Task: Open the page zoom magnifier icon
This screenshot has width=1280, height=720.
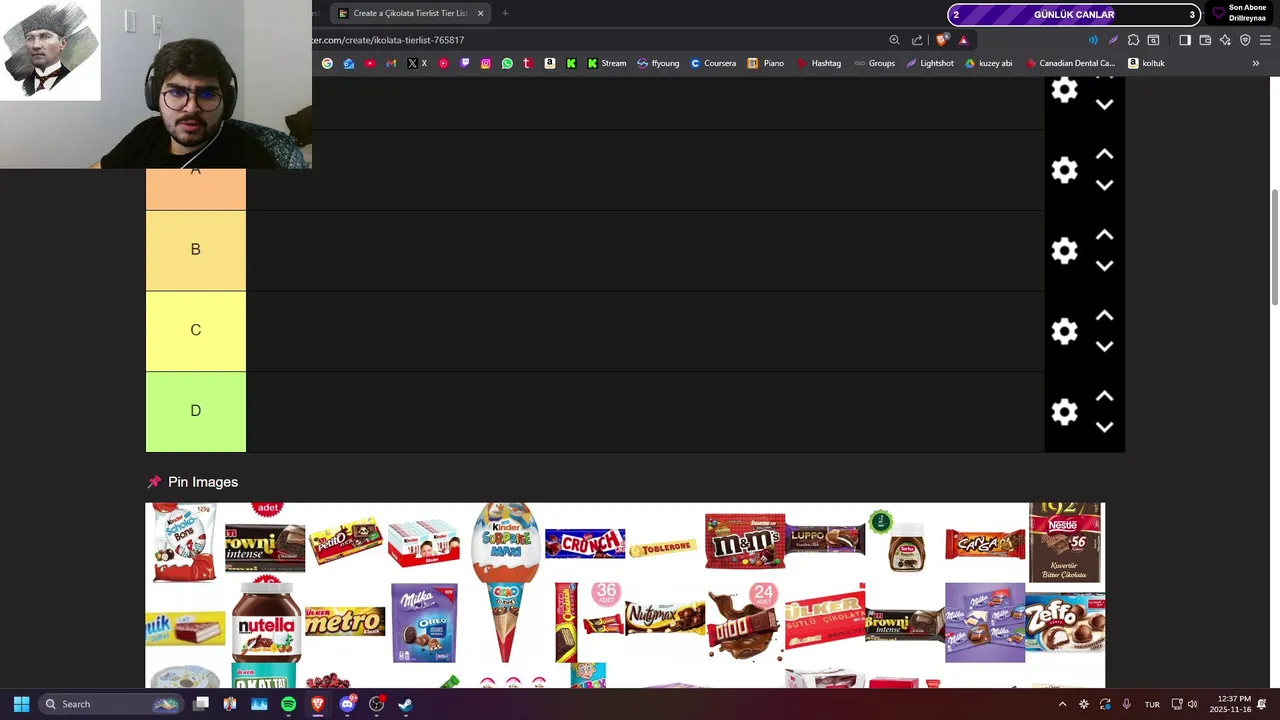Action: (894, 40)
